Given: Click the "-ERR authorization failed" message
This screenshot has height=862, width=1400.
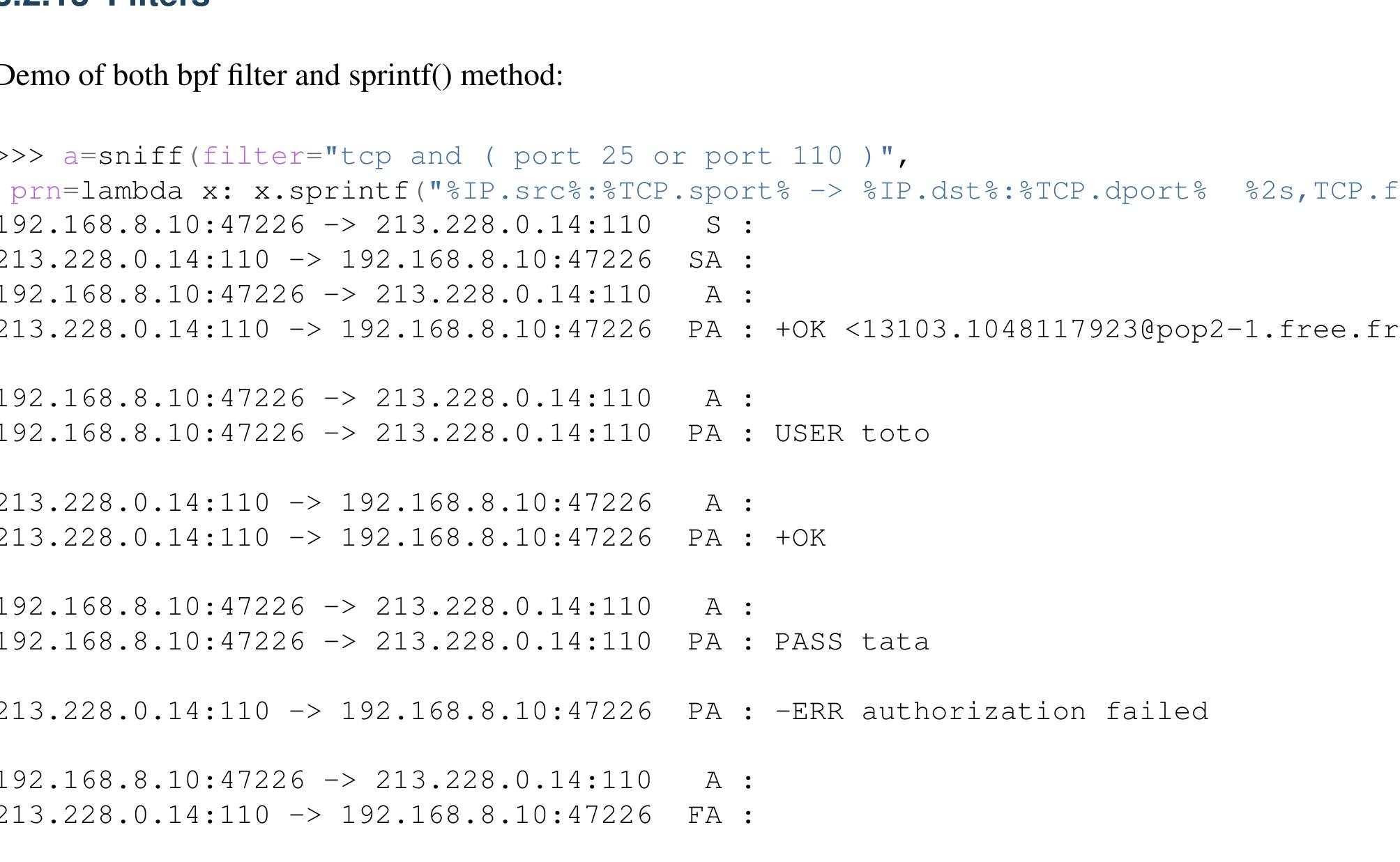Looking at the screenshot, I should pyautogui.click(x=991, y=711).
